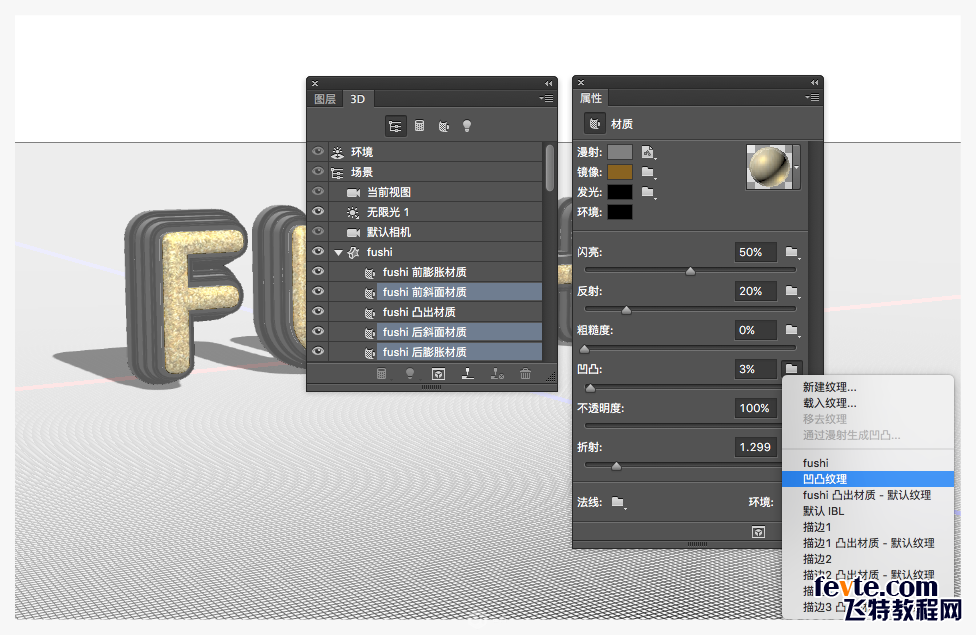Hide the fushi 3D object
The width and height of the screenshot is (976, 635).
[318, 251]
